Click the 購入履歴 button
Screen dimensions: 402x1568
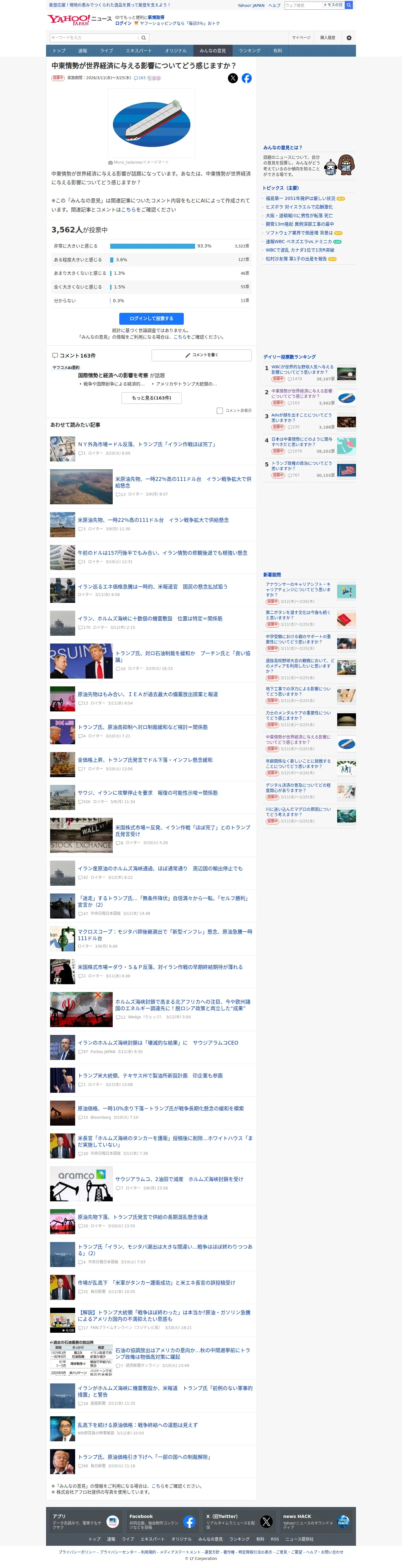click(x=328, y=38)
